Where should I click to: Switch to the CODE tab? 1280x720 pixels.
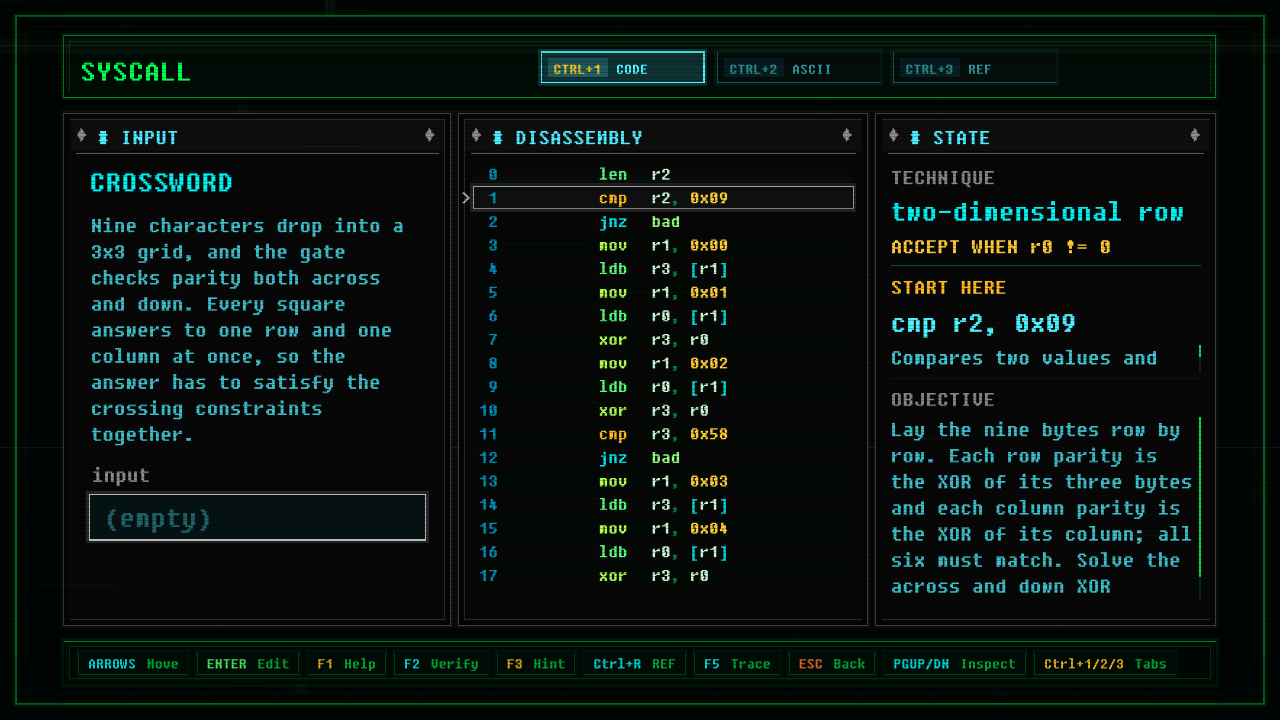pos(622,68)
